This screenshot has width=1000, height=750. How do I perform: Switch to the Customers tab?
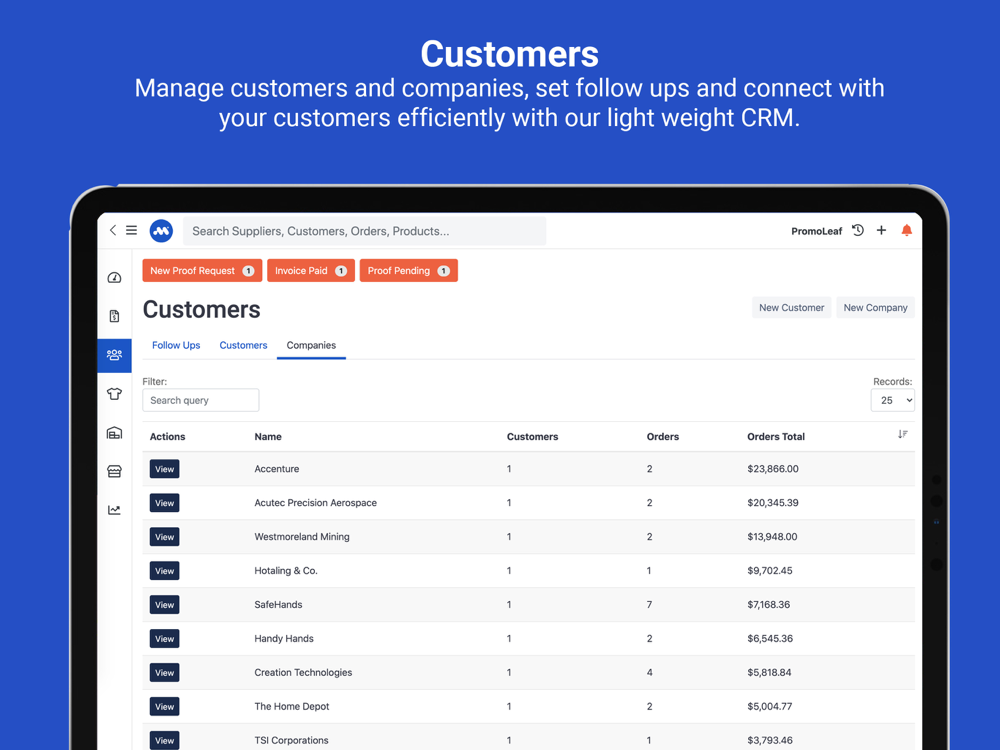[244, 345]
